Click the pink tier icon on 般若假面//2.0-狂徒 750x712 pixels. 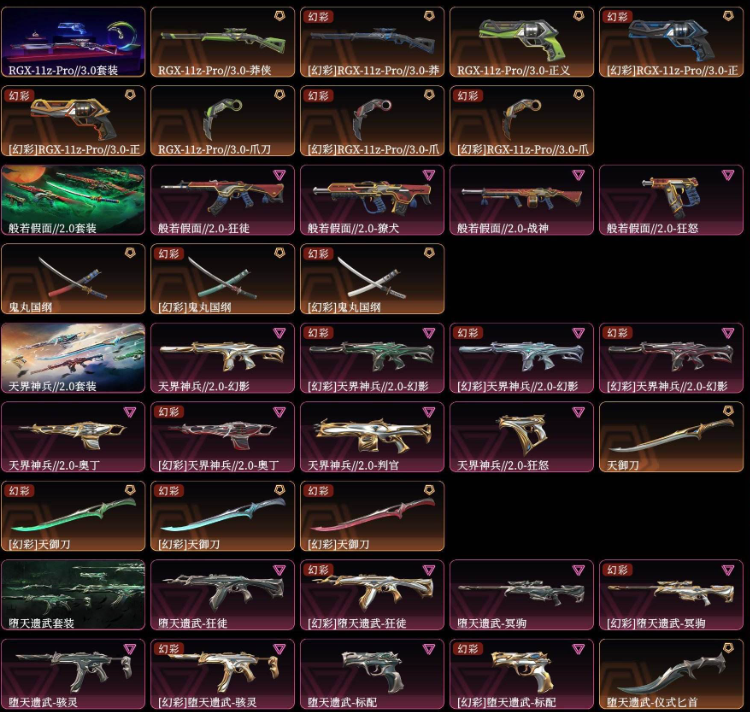(x=279, y=175)
